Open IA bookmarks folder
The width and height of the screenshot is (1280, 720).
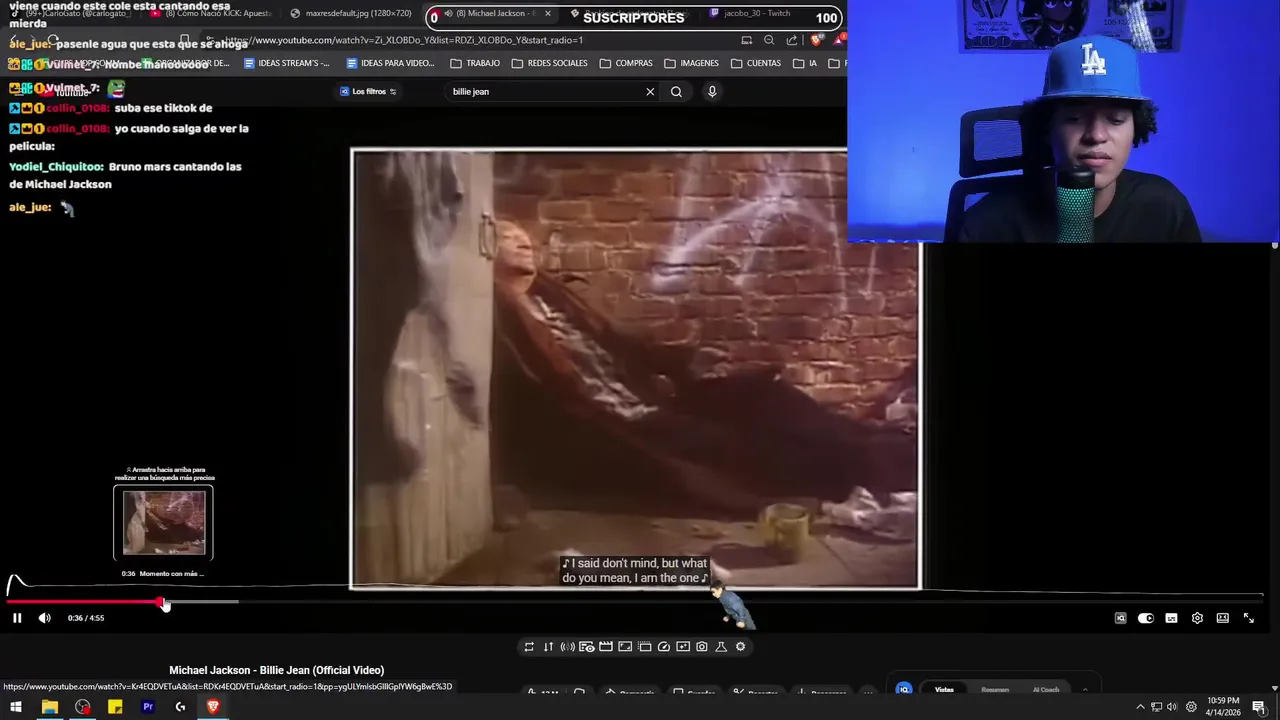(x=805, y=63)
